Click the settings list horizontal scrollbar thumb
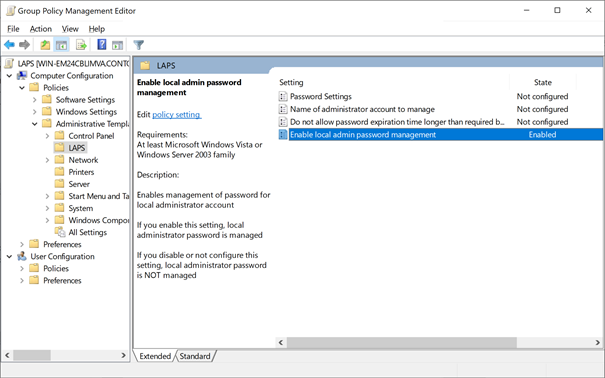Viewport: 605px width, 378px height. [402, 343]
